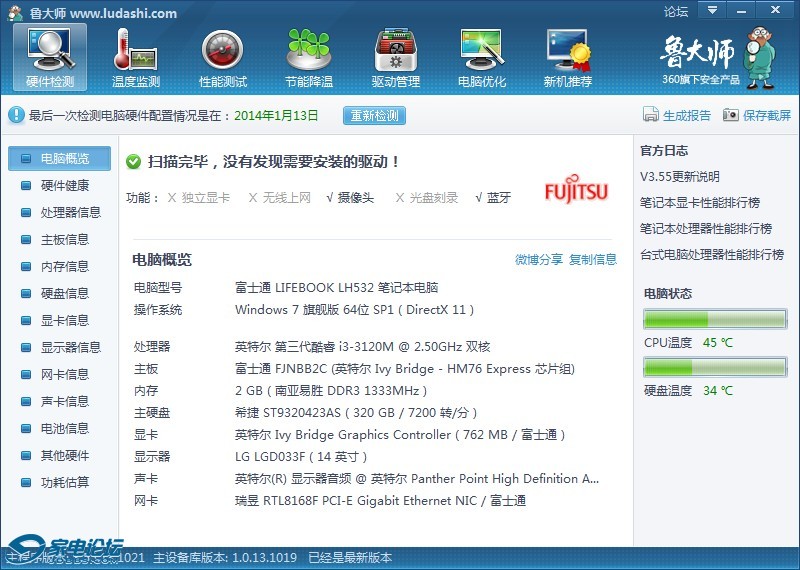Switch to 处理器信息 in the sidebar
Viewport: 800px width, 570px height.
(70, 212)
